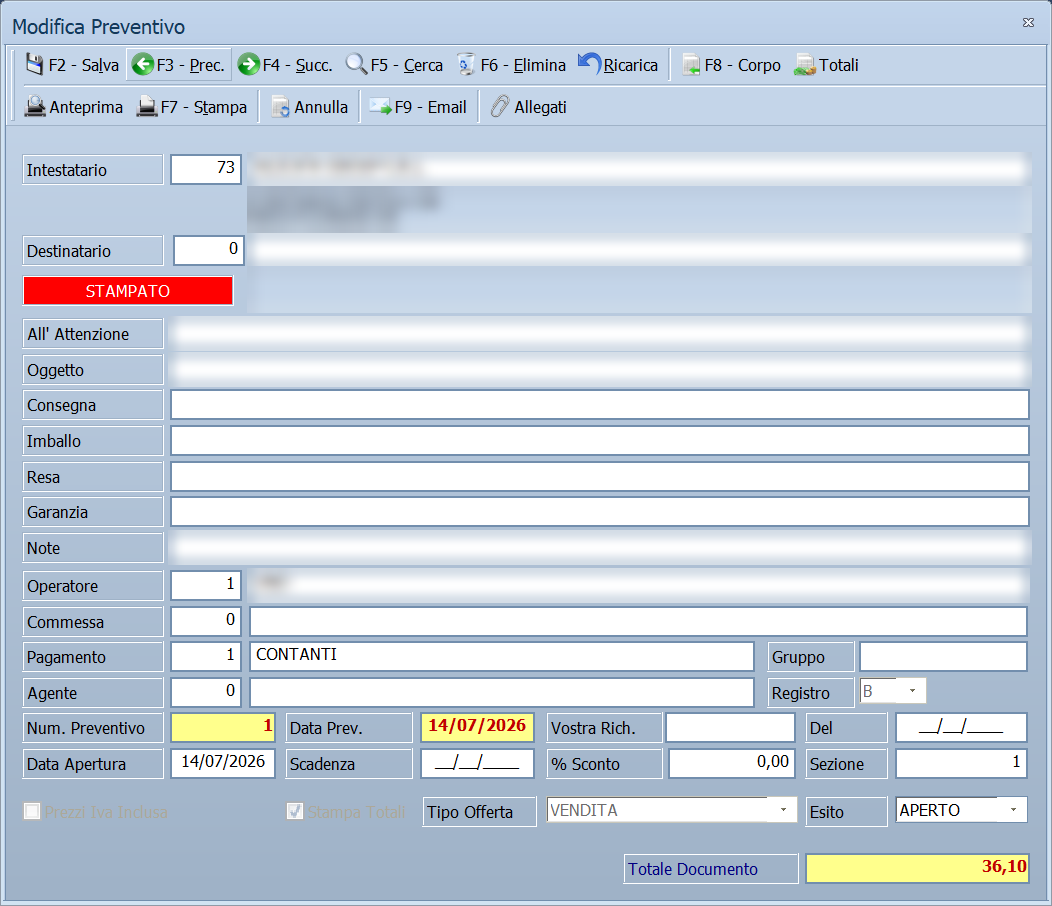Open the Registro dropdown

click(x=912, y=691)
